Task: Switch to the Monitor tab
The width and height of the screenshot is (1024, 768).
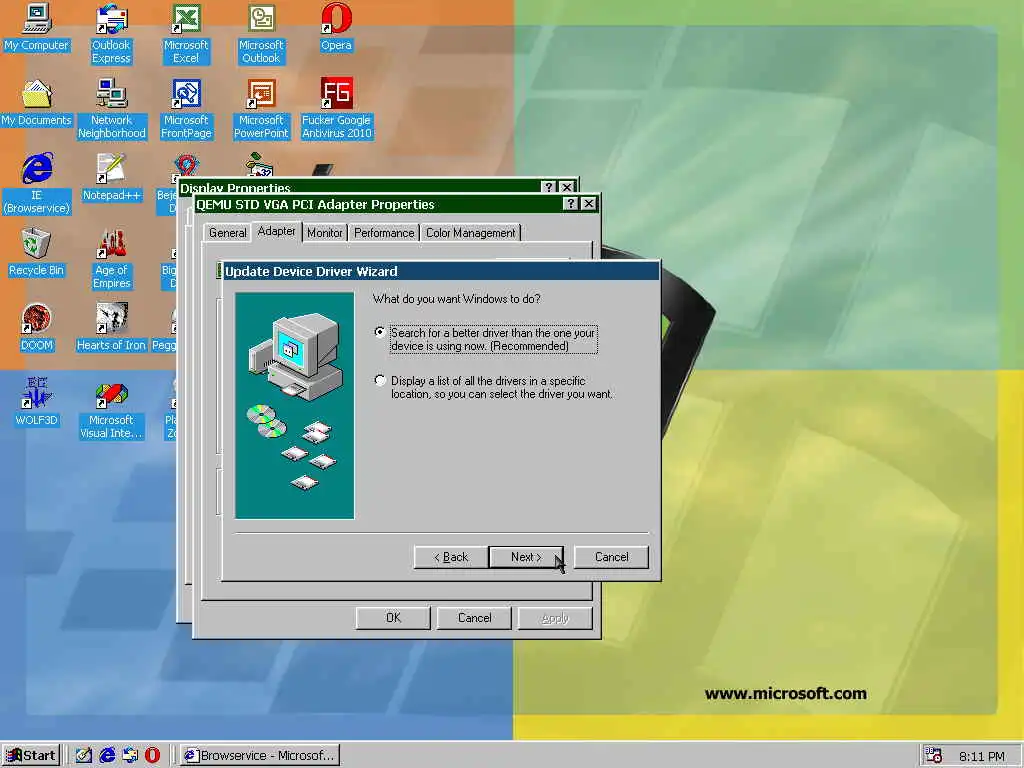Action: 325,233
